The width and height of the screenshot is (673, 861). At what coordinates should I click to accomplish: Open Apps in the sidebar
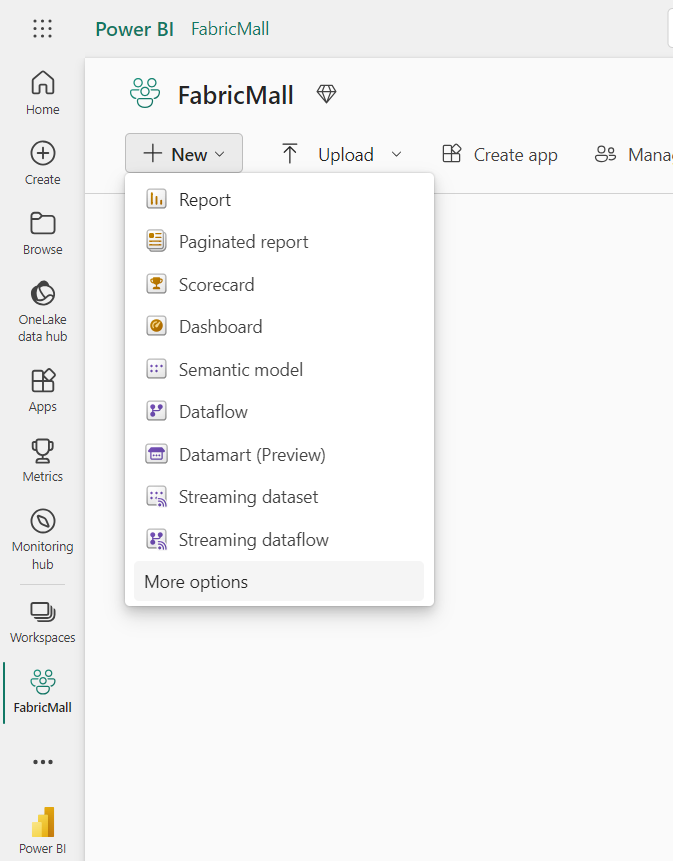point(42,390)
